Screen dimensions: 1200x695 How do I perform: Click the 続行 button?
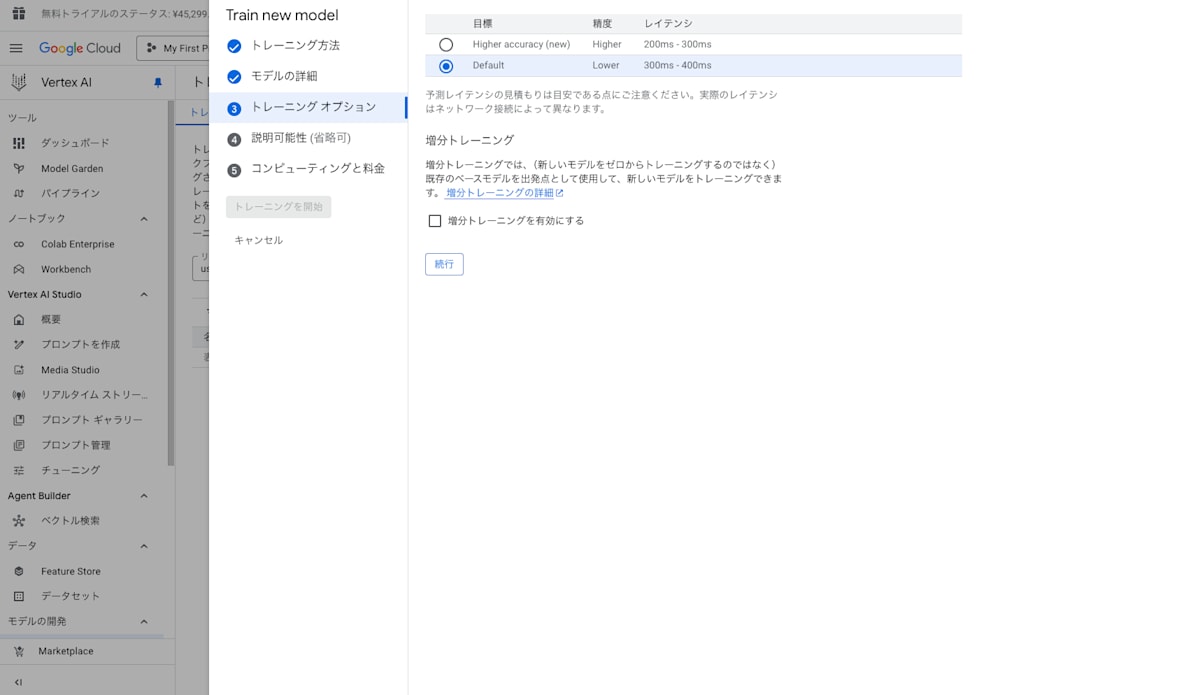point(444,264)
